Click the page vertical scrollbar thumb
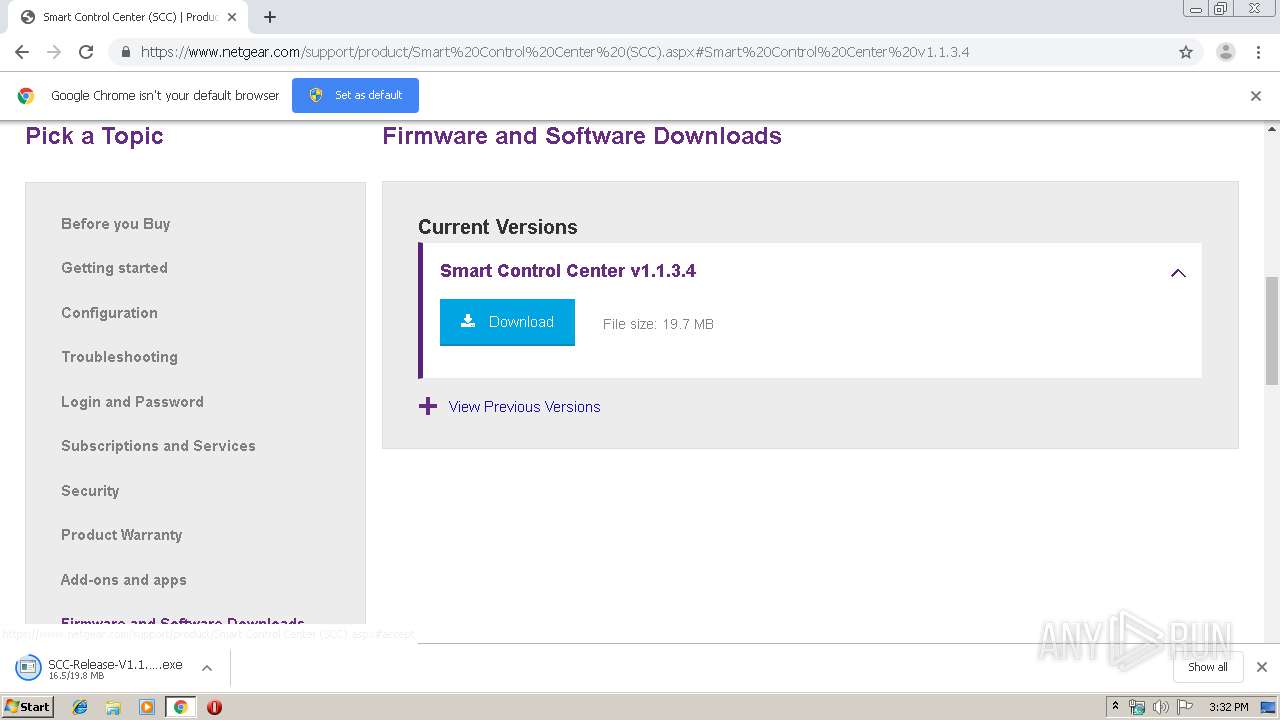The height and width of the screenshot is (720, 1280). pyautogui.click(x=1272, y=330)
